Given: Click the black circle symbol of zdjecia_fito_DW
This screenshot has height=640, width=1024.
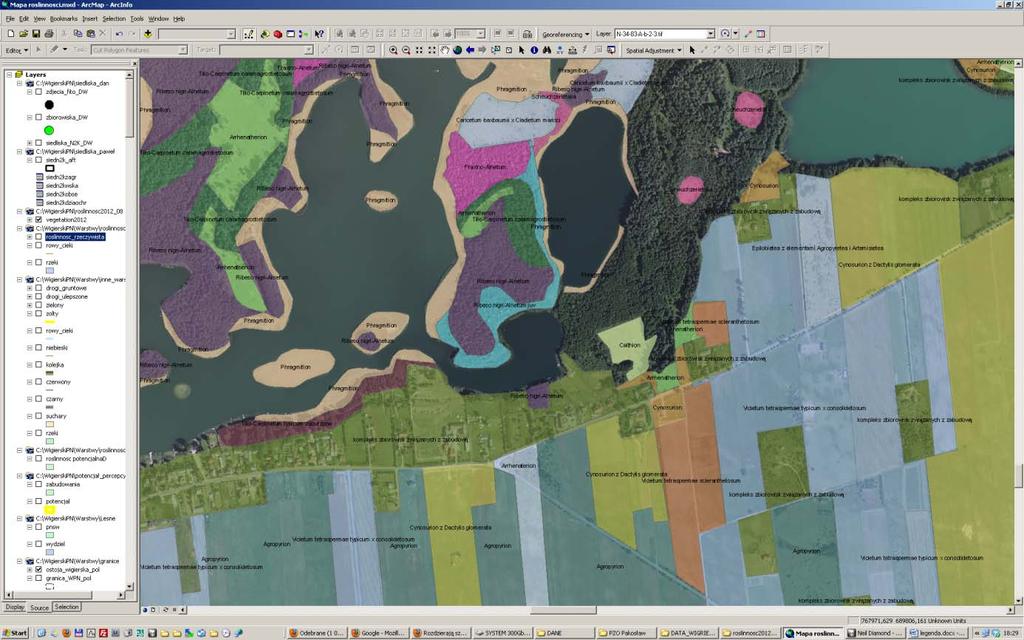Looking at the screenshot, I should pyautogui.click(x=49, y=105).
